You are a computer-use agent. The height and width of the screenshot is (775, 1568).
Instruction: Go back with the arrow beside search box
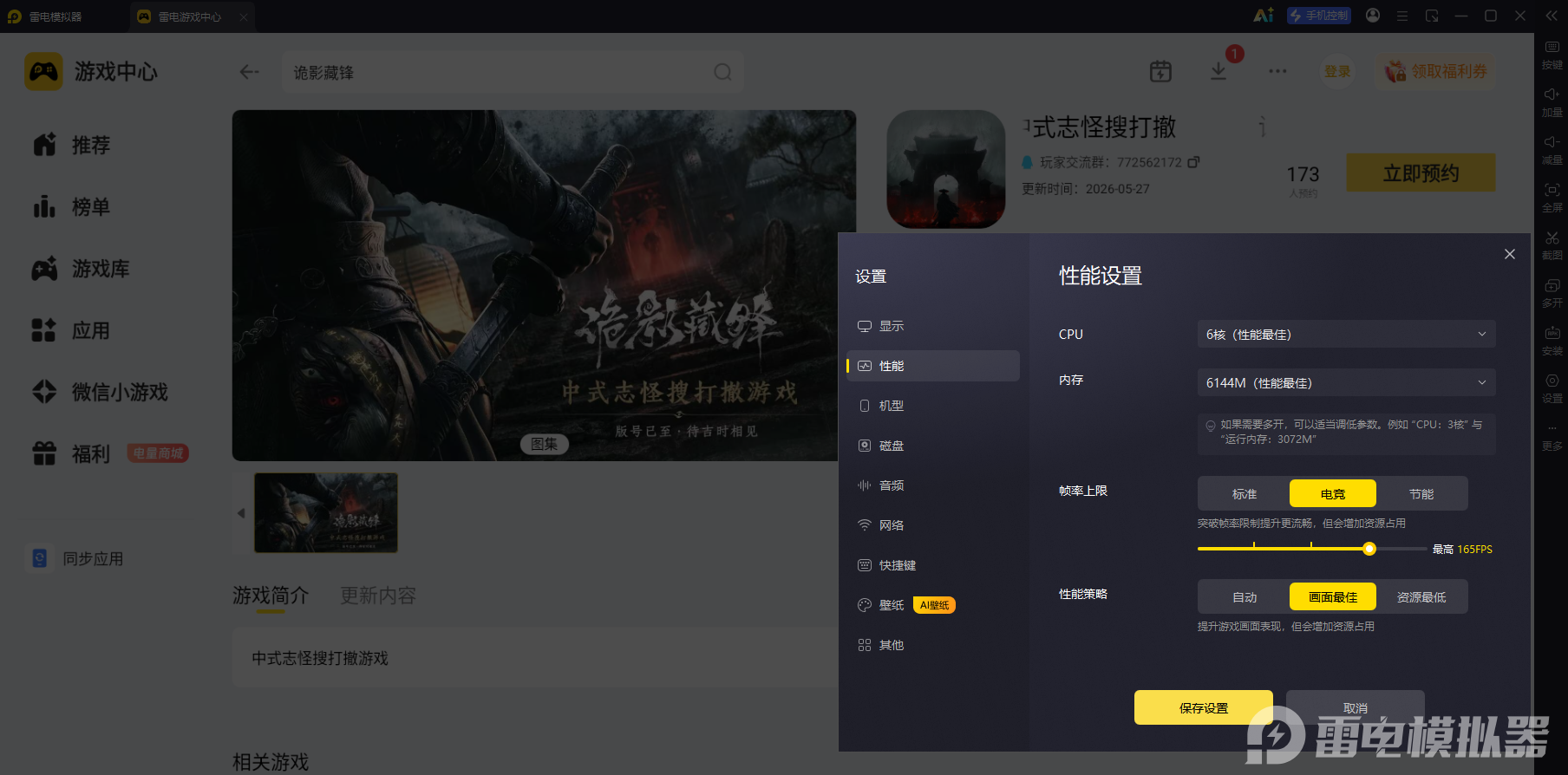click(x=249, y=72)
